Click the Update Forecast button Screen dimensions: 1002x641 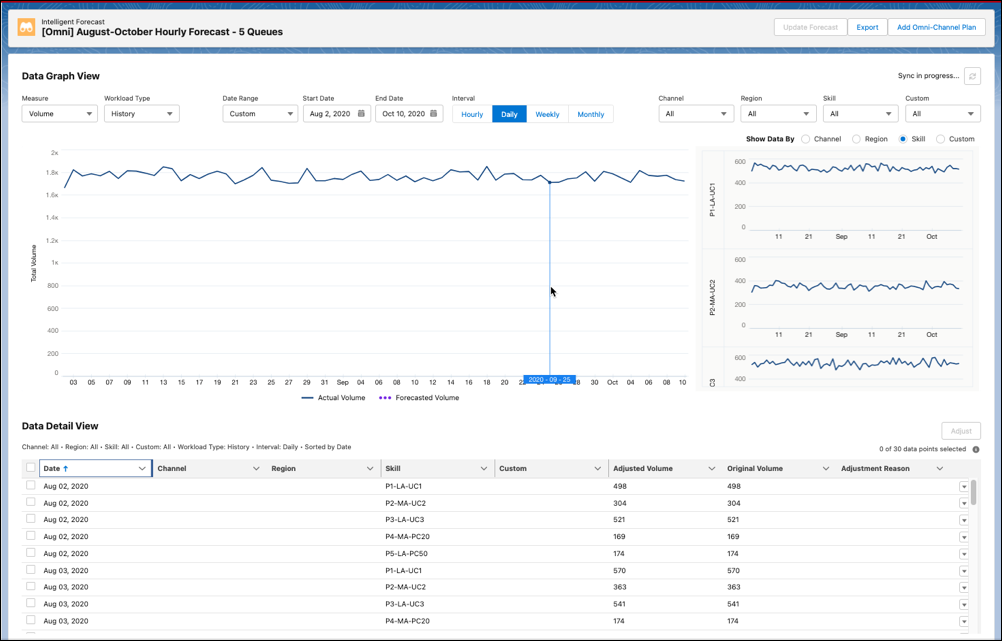(810, 27)
